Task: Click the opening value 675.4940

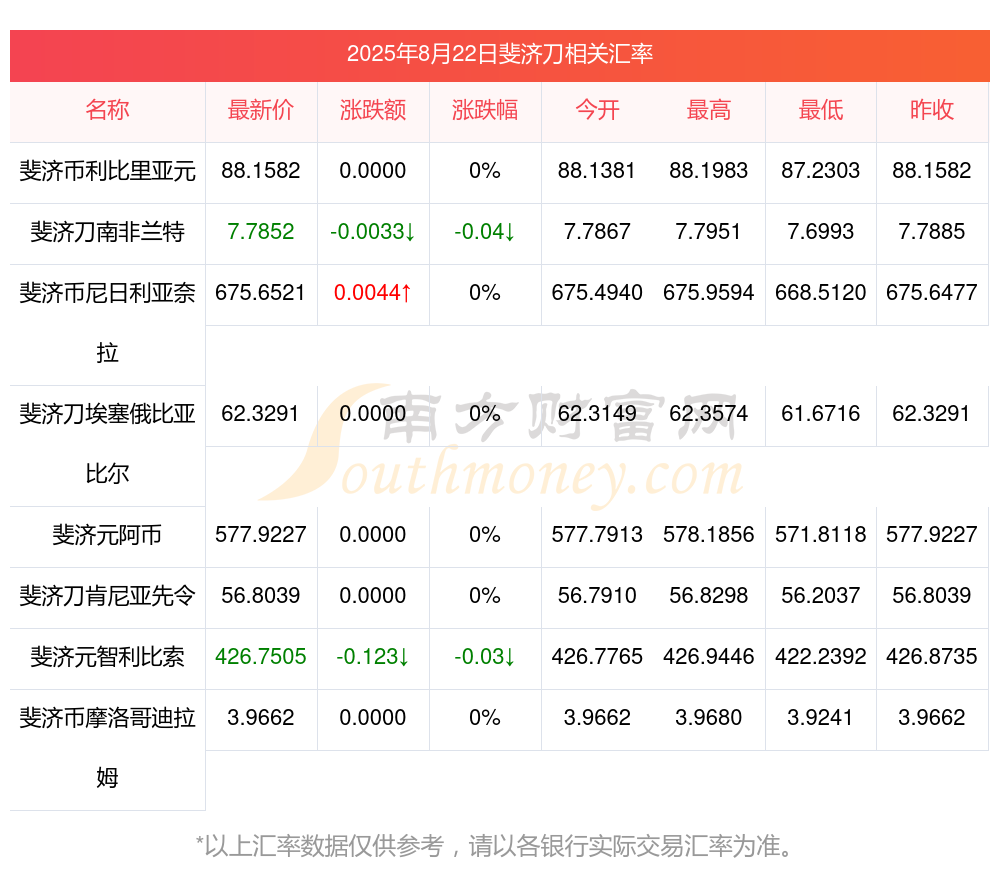Action: pos(597,293)
